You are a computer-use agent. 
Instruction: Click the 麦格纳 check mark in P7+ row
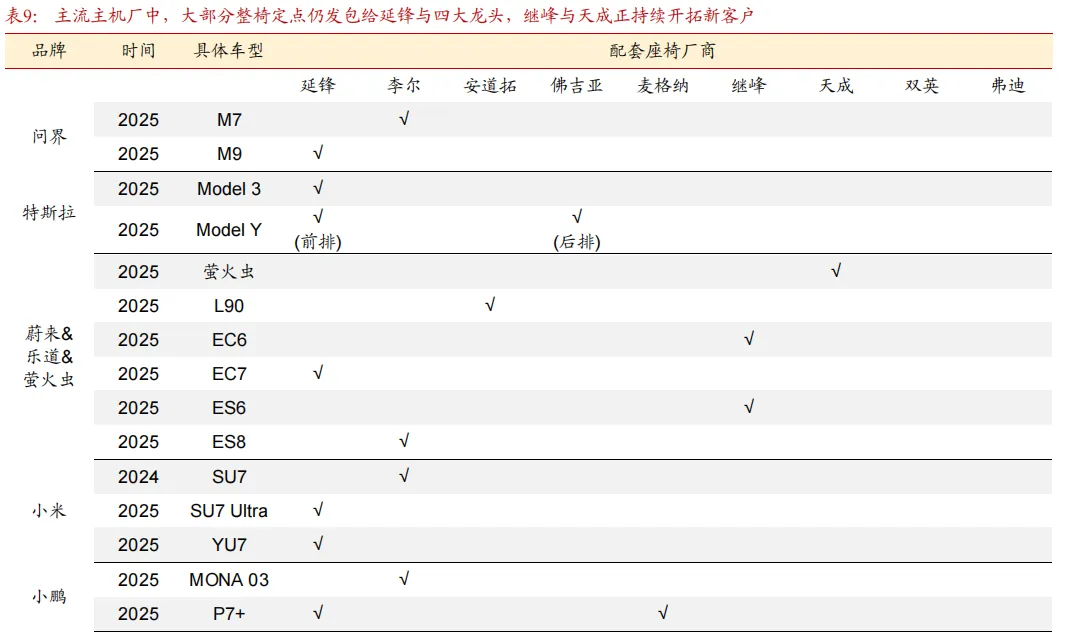click(x=663, y=612)
